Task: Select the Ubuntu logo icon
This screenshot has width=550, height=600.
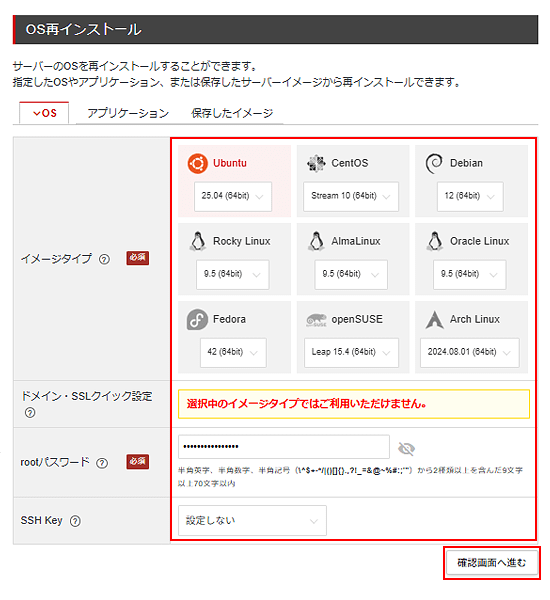Action: coord(197,163)
